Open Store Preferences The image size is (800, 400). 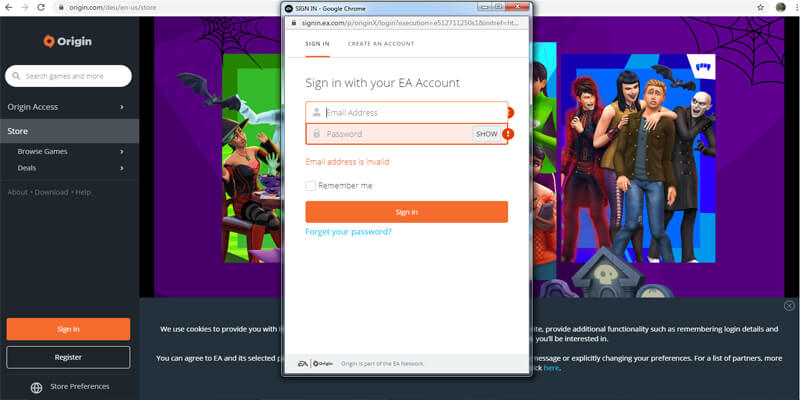point(80,386)
